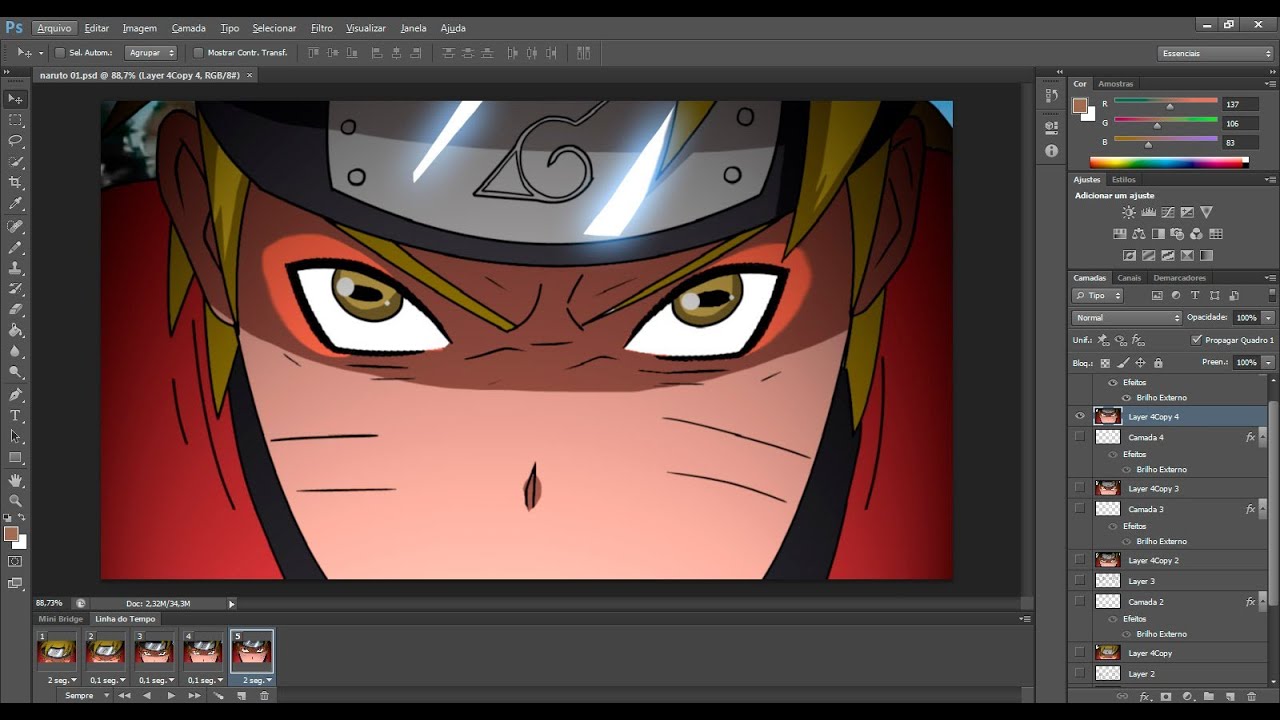Add a Levels adjustment
The width and height of the screenshot is (1280, 720).
click(x=1148, y=213)
